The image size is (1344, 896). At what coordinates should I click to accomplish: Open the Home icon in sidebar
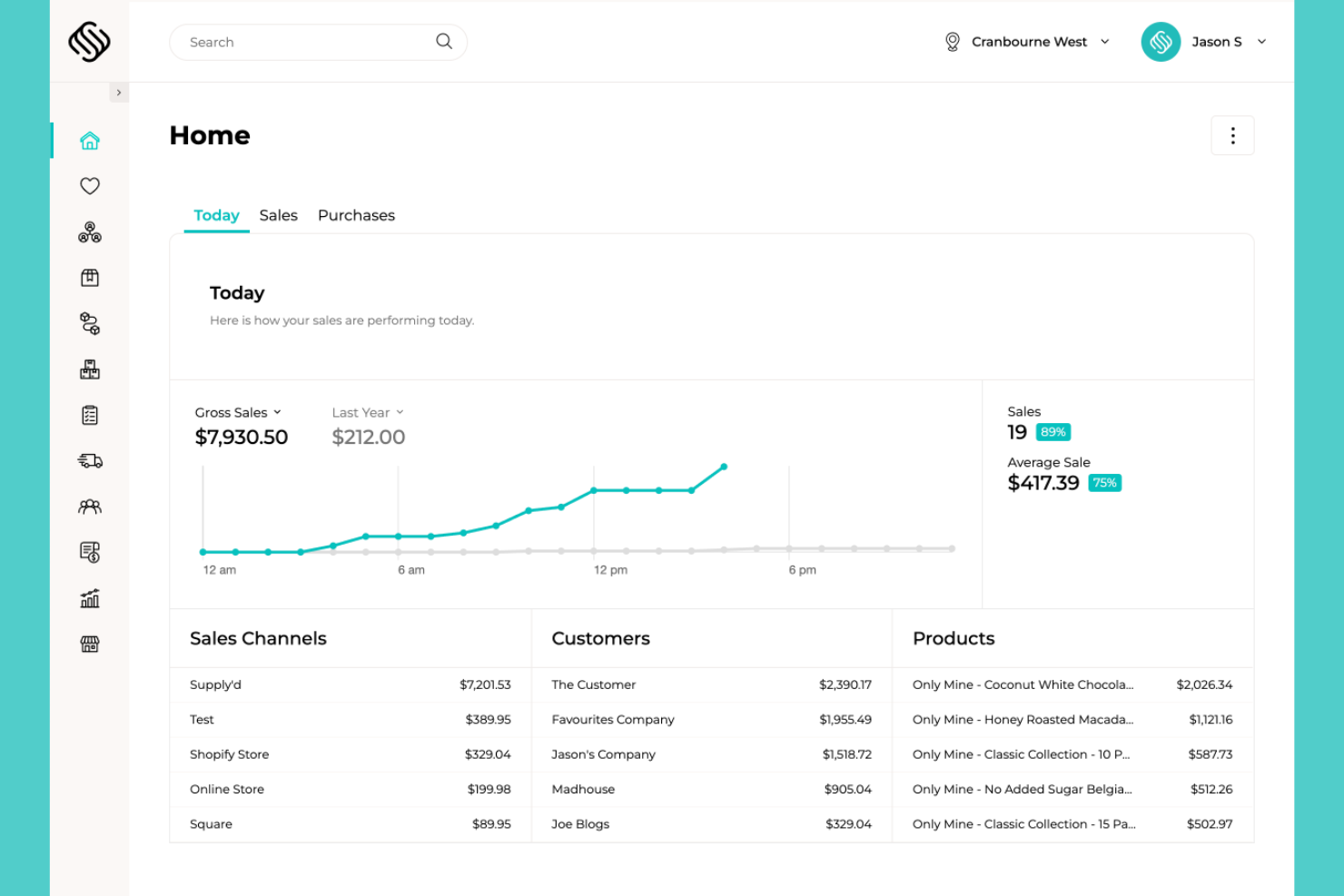pyautogui.click(x=89, y=141)
